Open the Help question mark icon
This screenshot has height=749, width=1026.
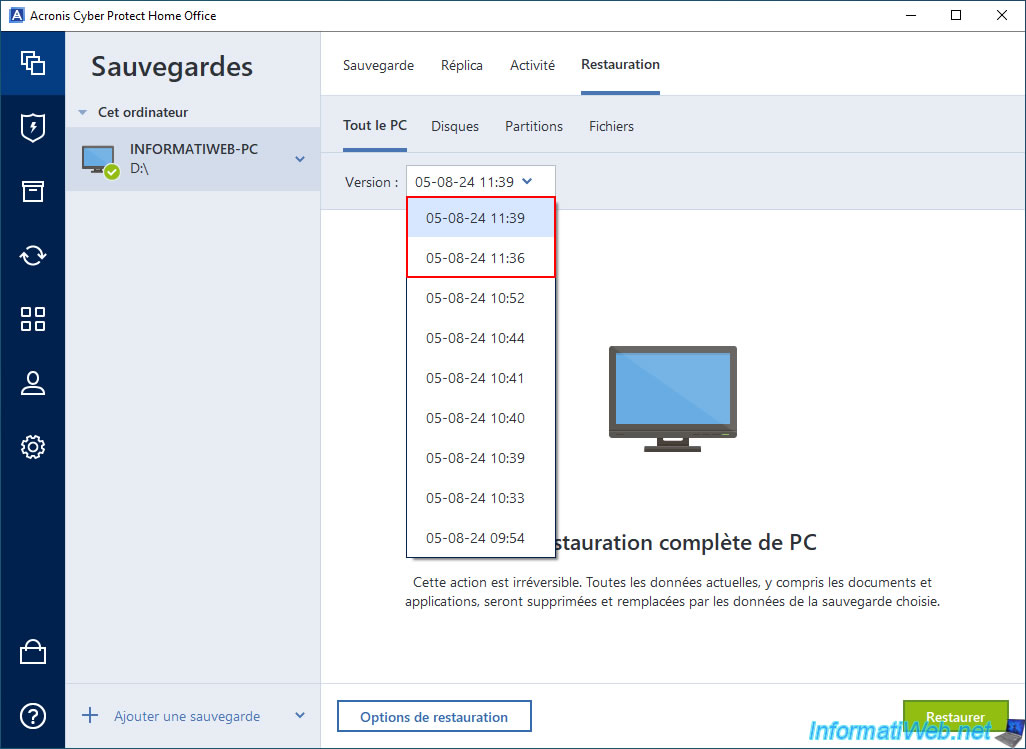[x=33, y=716]
